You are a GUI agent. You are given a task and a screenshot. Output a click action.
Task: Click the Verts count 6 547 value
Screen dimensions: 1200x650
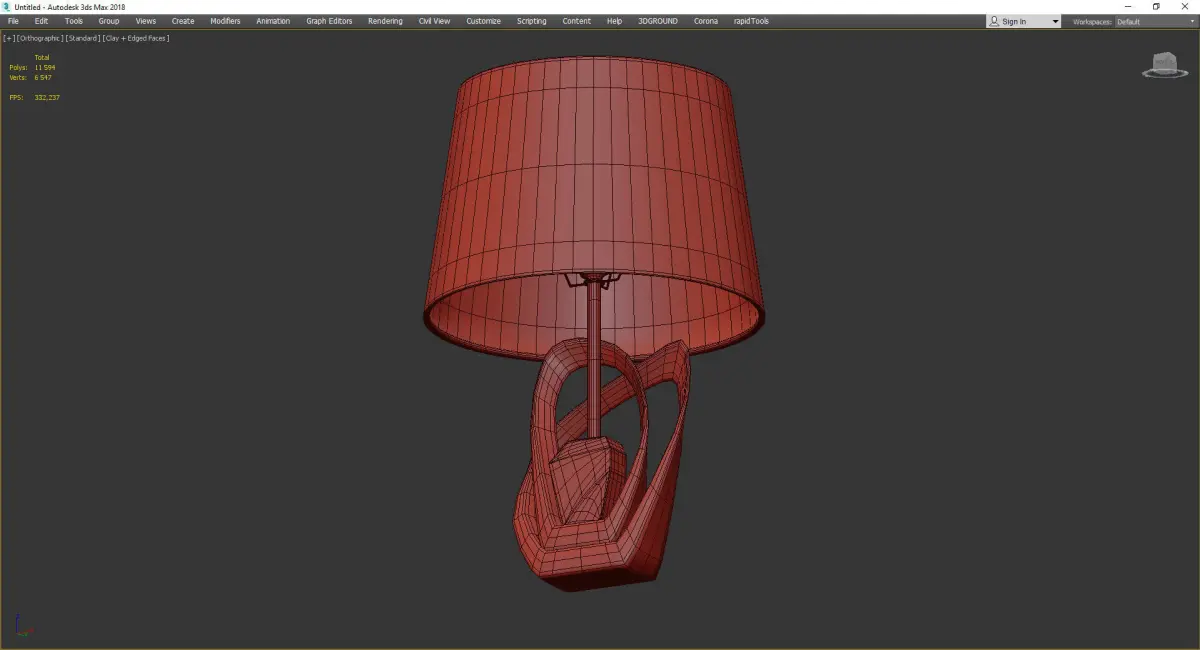[x=43, y=77]
